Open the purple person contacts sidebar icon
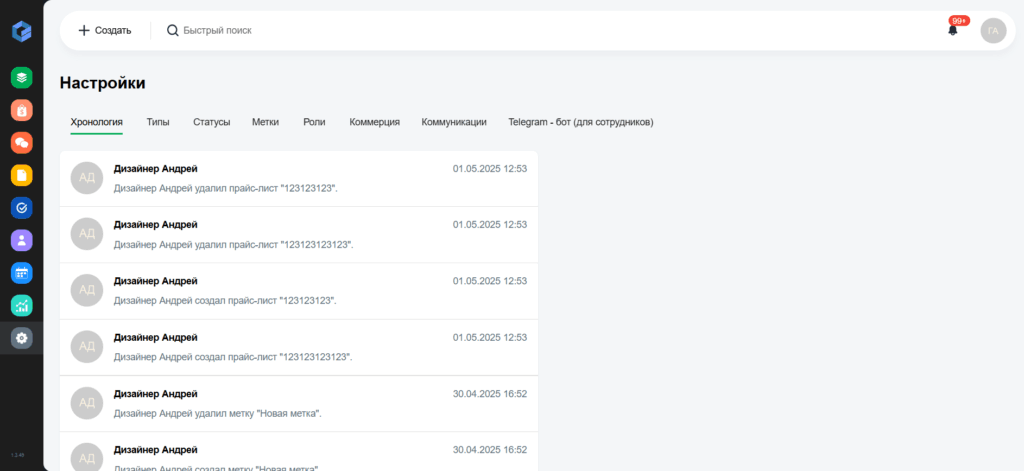 point(22,240)
